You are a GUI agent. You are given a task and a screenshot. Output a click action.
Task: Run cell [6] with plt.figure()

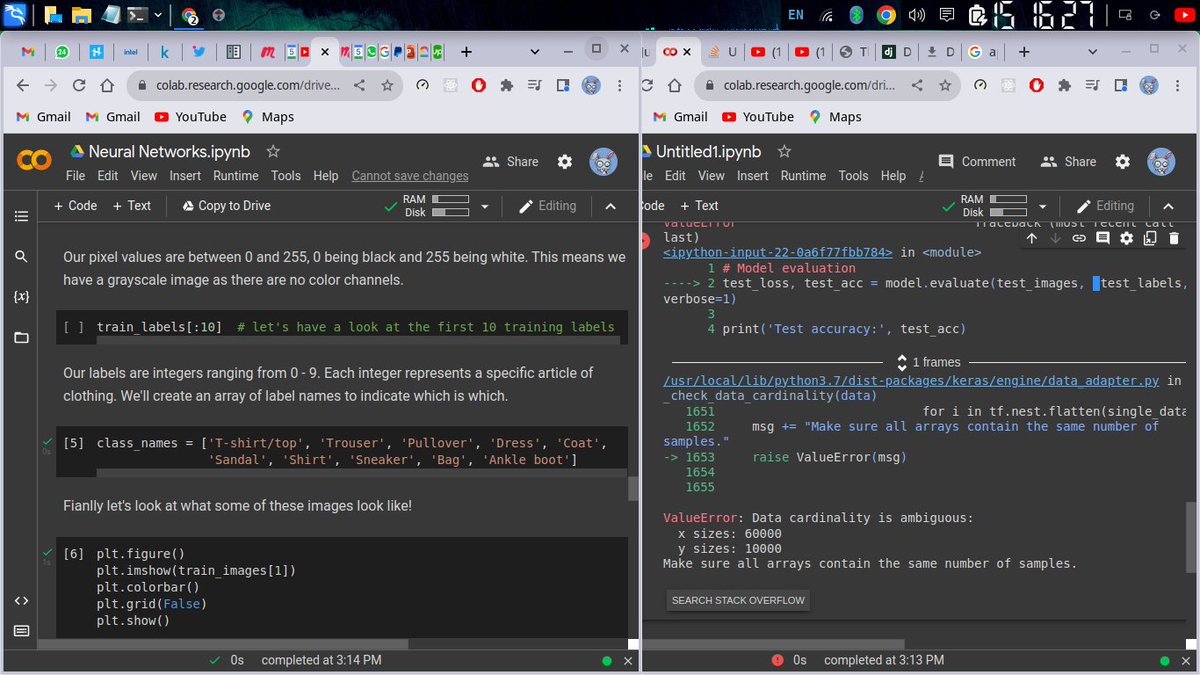click(x=73, y=554)
